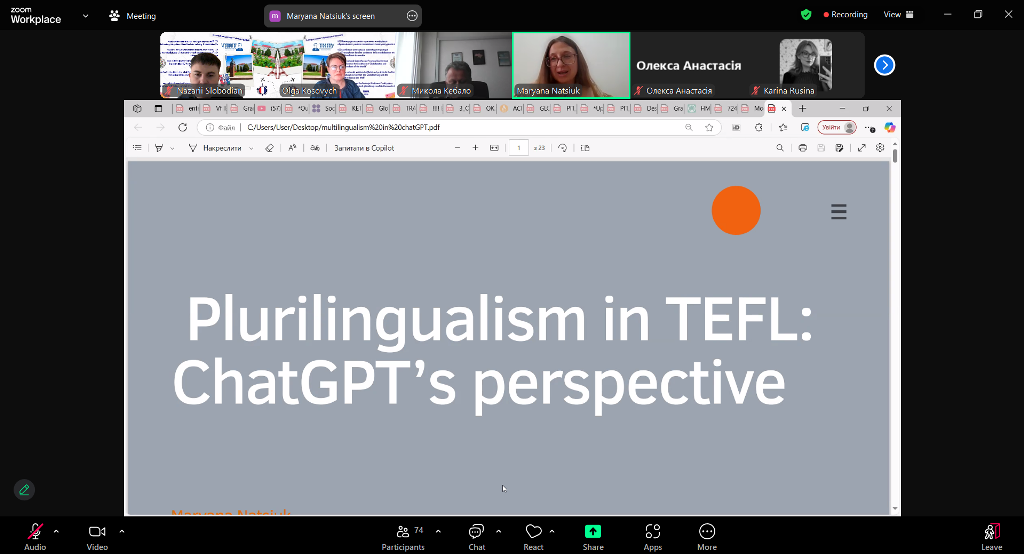Select Karina Rusina's video thumbnail
This screenshot has height=554, width=1024.
coord(805,65)
